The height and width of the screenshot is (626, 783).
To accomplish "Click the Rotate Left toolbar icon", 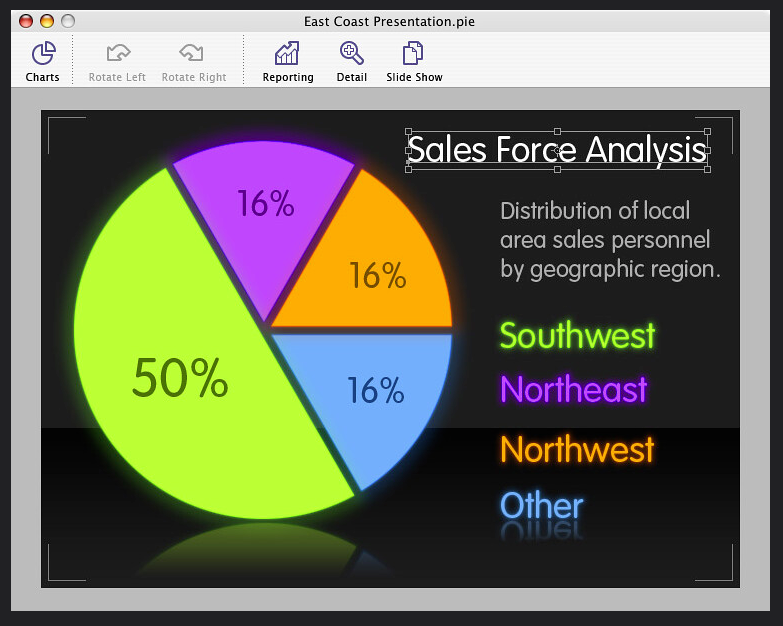I will (118, 52).
